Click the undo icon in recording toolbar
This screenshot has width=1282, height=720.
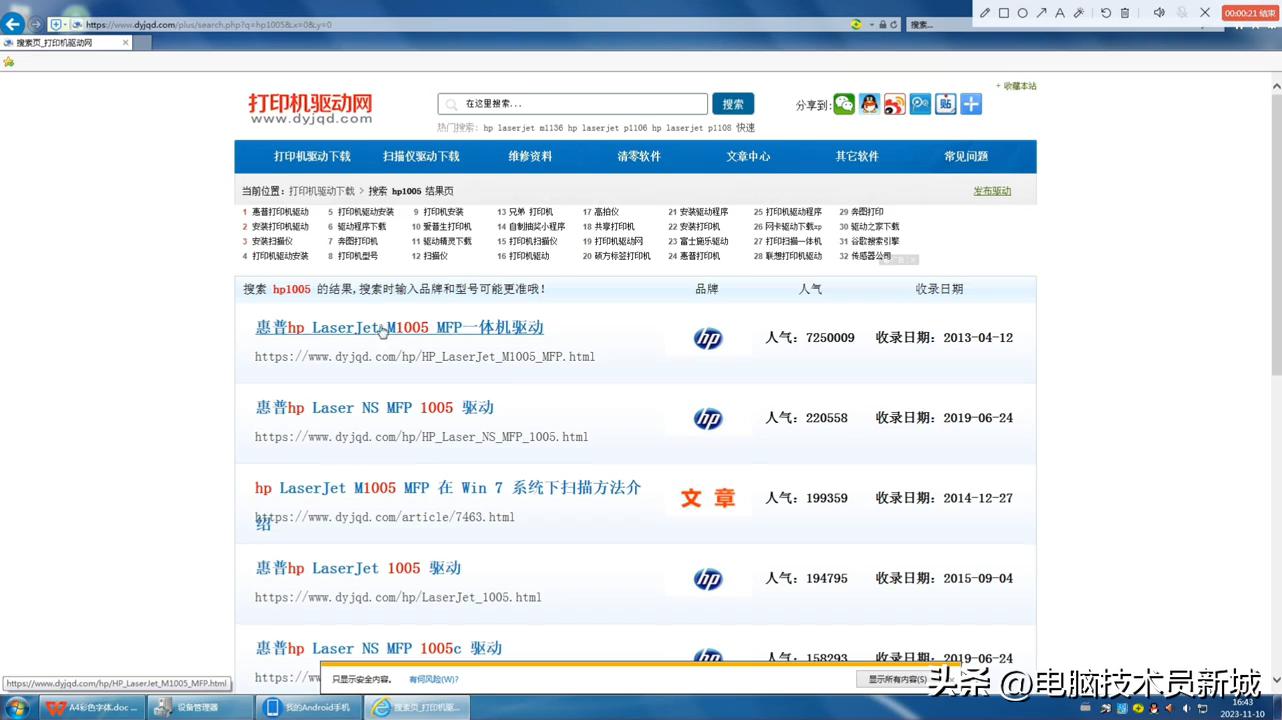(1106, 13)
